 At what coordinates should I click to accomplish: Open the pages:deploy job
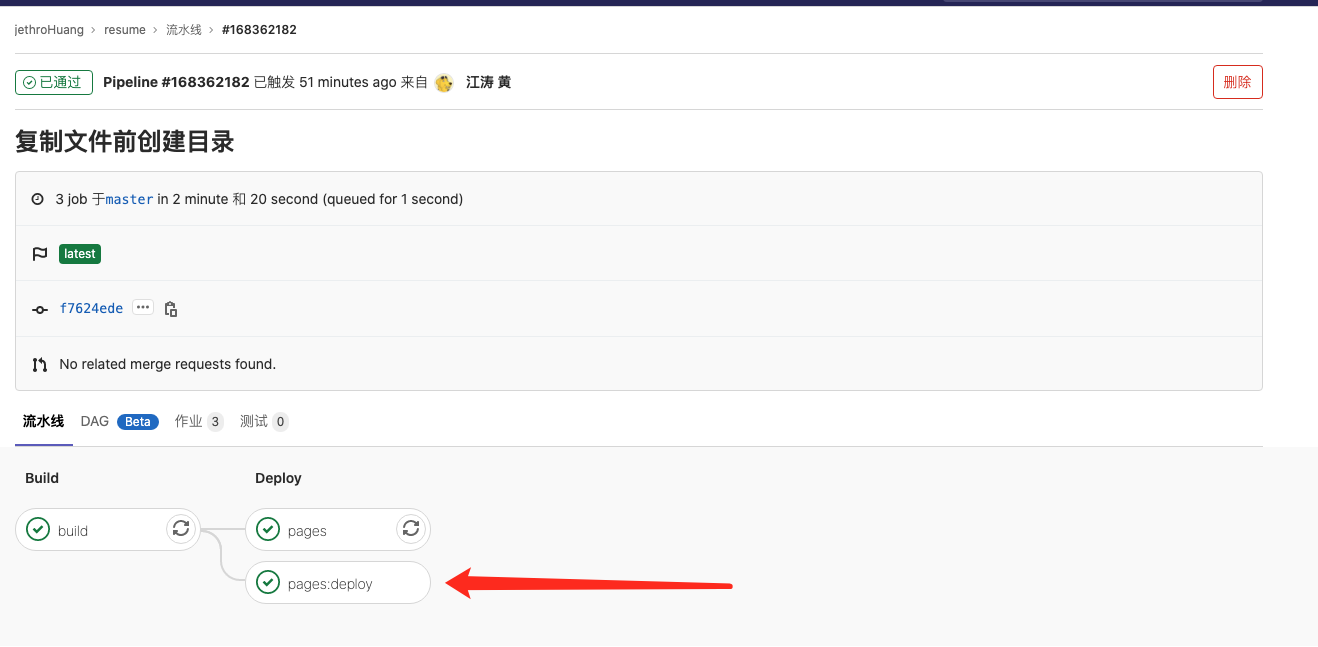click(x=338, y=582)
